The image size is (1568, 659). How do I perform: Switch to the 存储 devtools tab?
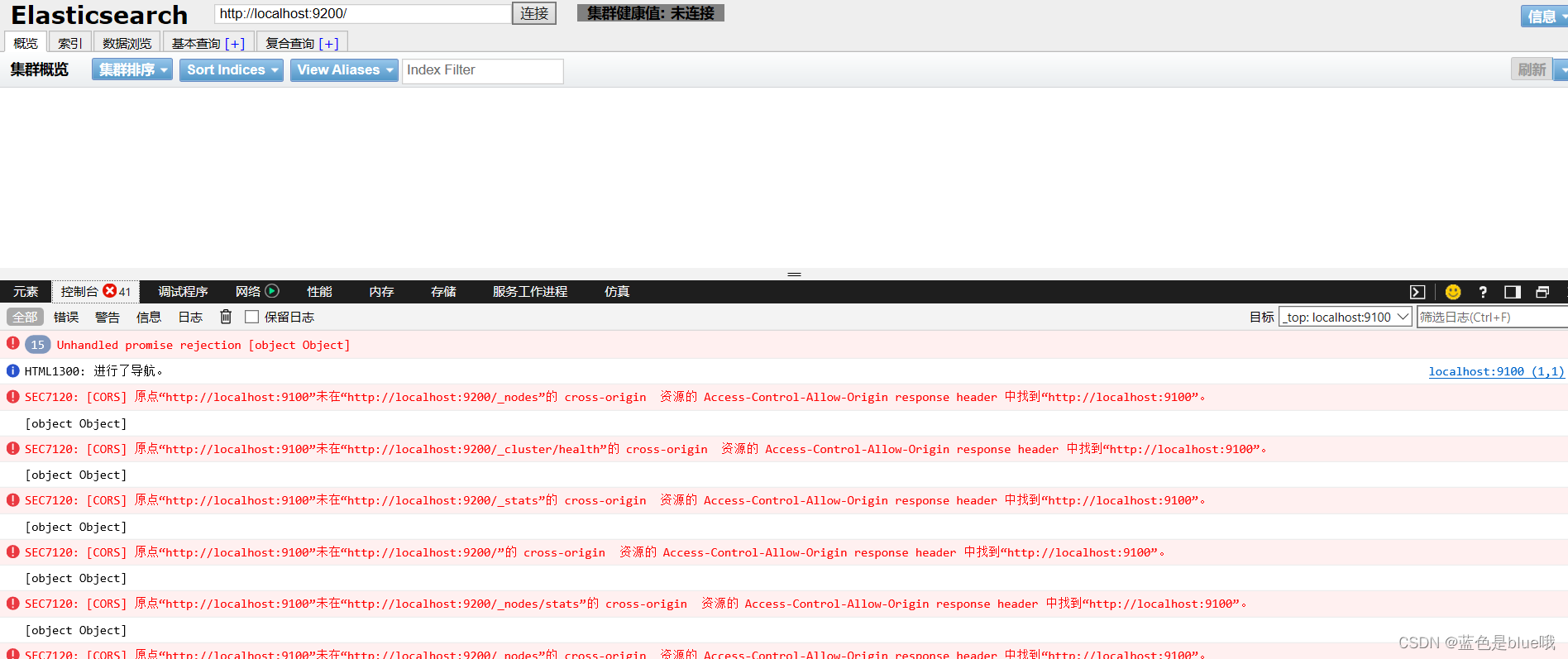443,291
